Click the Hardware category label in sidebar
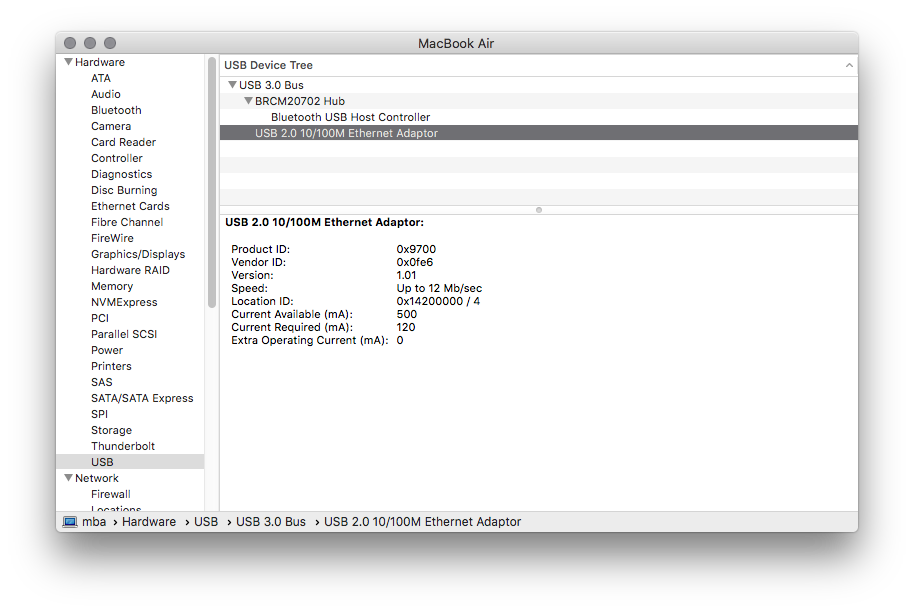 pyautogui.click(x=100, y=62)
